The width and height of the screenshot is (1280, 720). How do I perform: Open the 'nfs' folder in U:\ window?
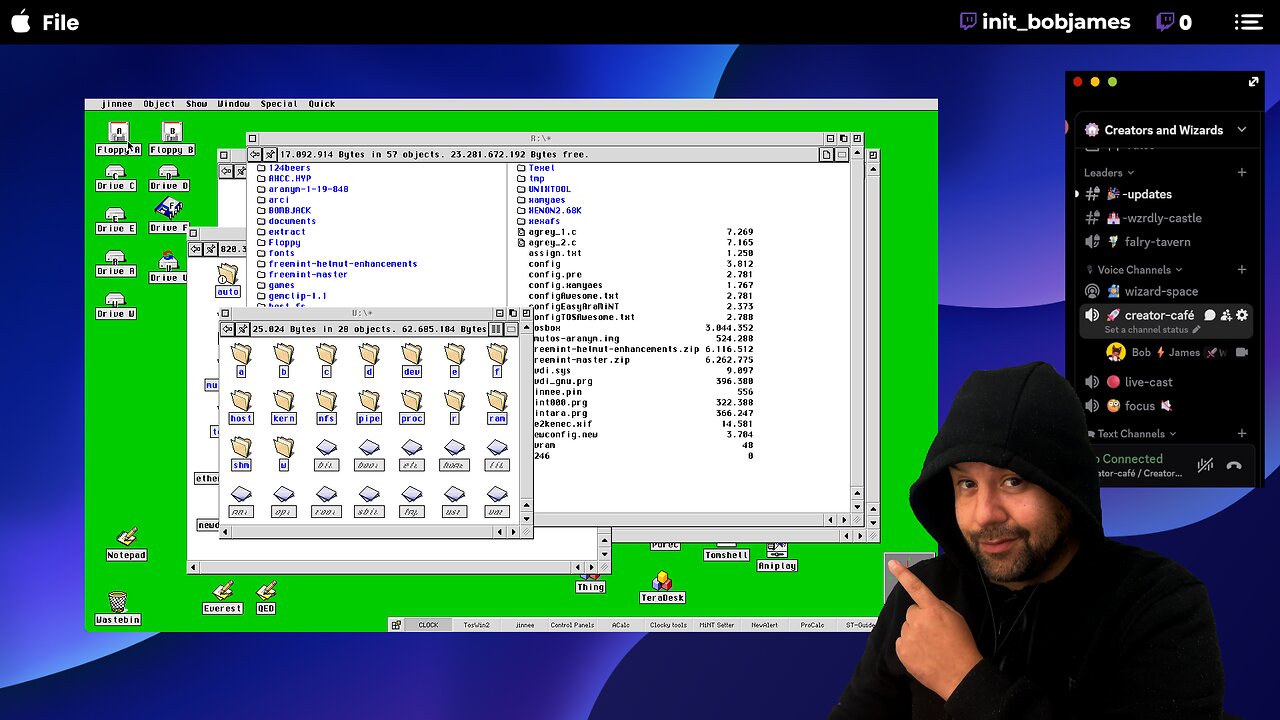coord(326,407)
